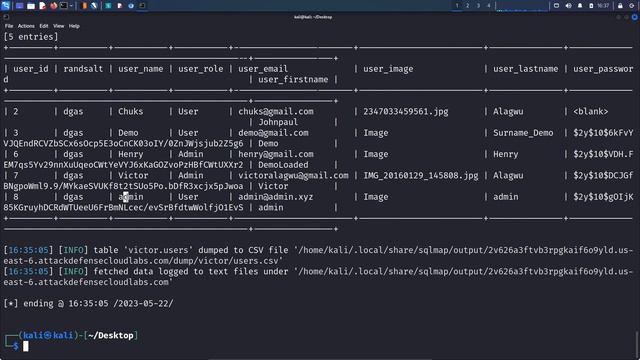This screenshot has width=640, height=360.
Task: Click the 'user_id' column header
Action: [31, 69]
